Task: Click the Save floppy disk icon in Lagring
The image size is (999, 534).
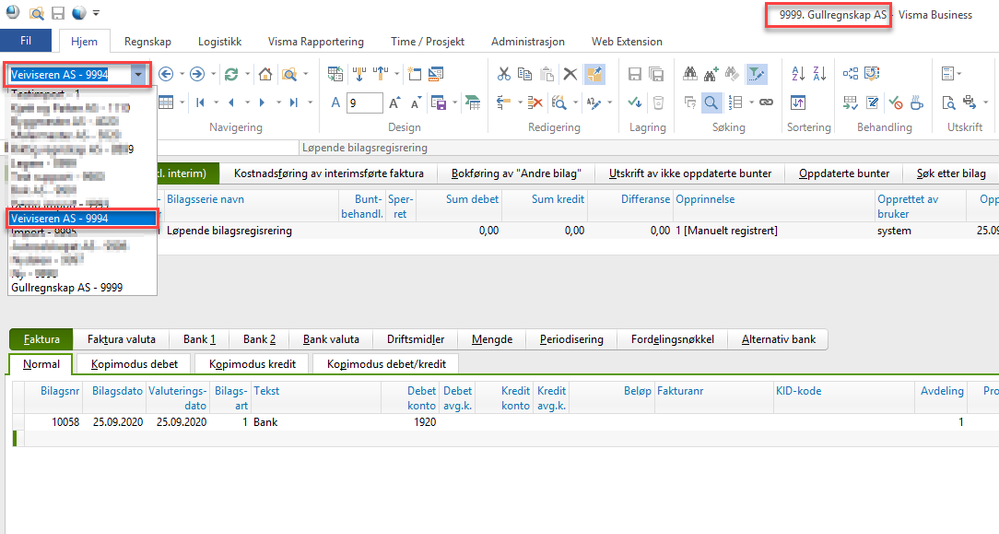Action: (634, 74)
